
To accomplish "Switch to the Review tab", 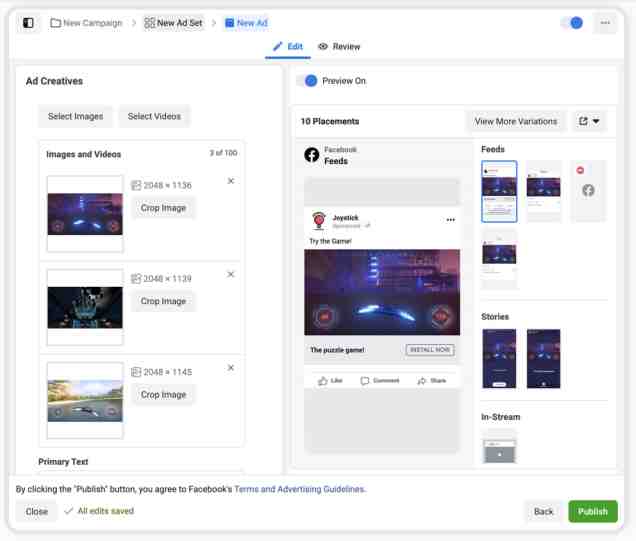I will pyautogui.click(x=339, y=47).
